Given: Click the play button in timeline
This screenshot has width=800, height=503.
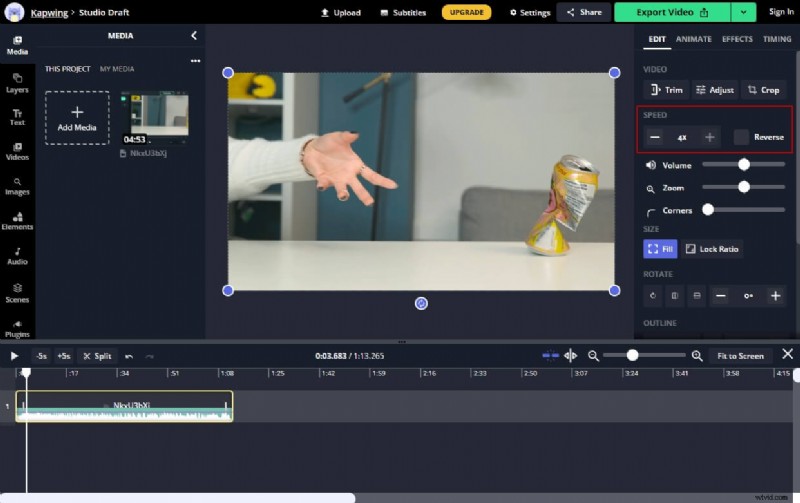Looking at the screenshot, I should coord(14,356).
